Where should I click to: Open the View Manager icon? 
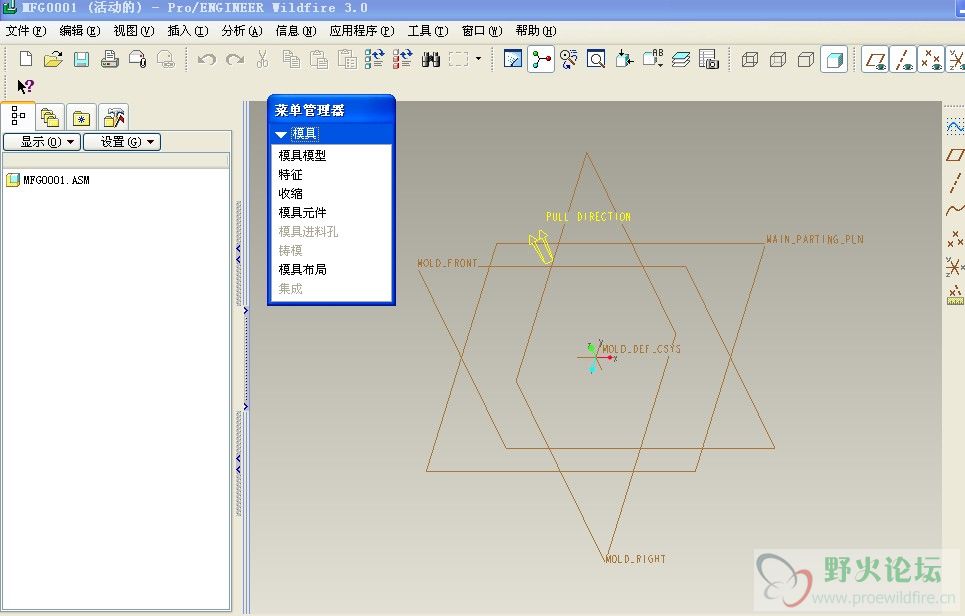[709, 59]
